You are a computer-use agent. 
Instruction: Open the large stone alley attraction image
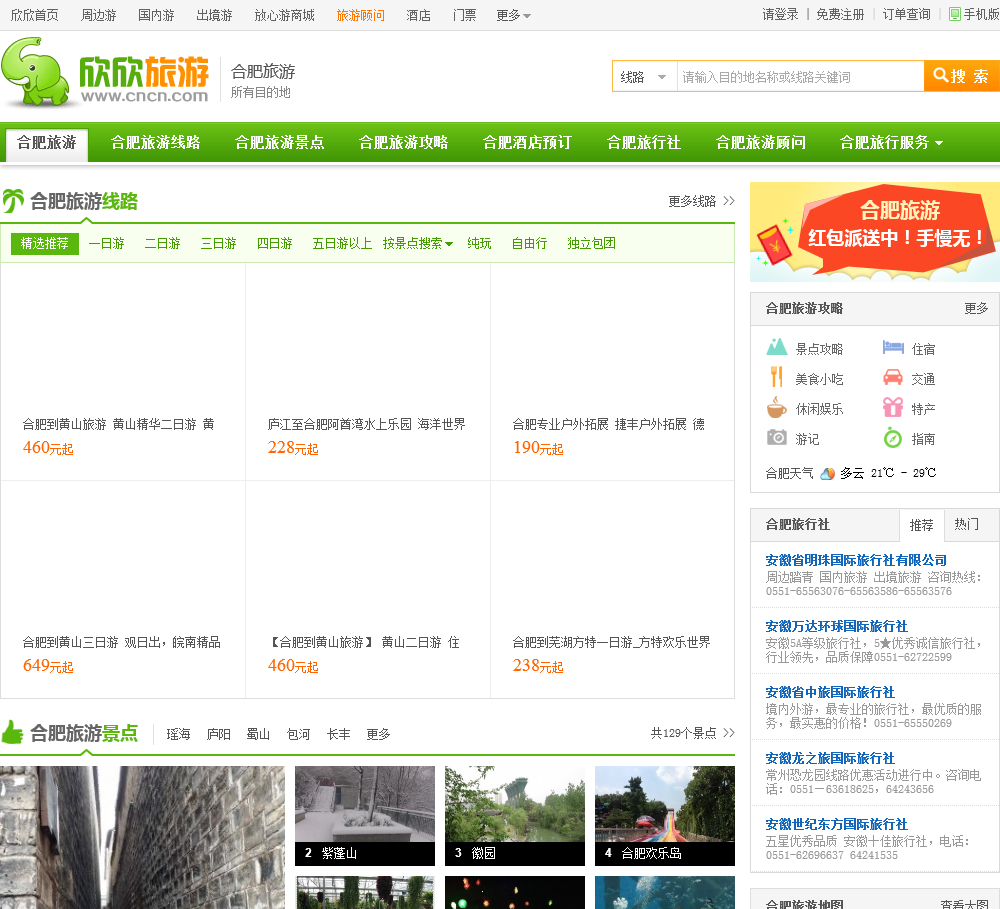pyautogui.click(x=142, y=838)
